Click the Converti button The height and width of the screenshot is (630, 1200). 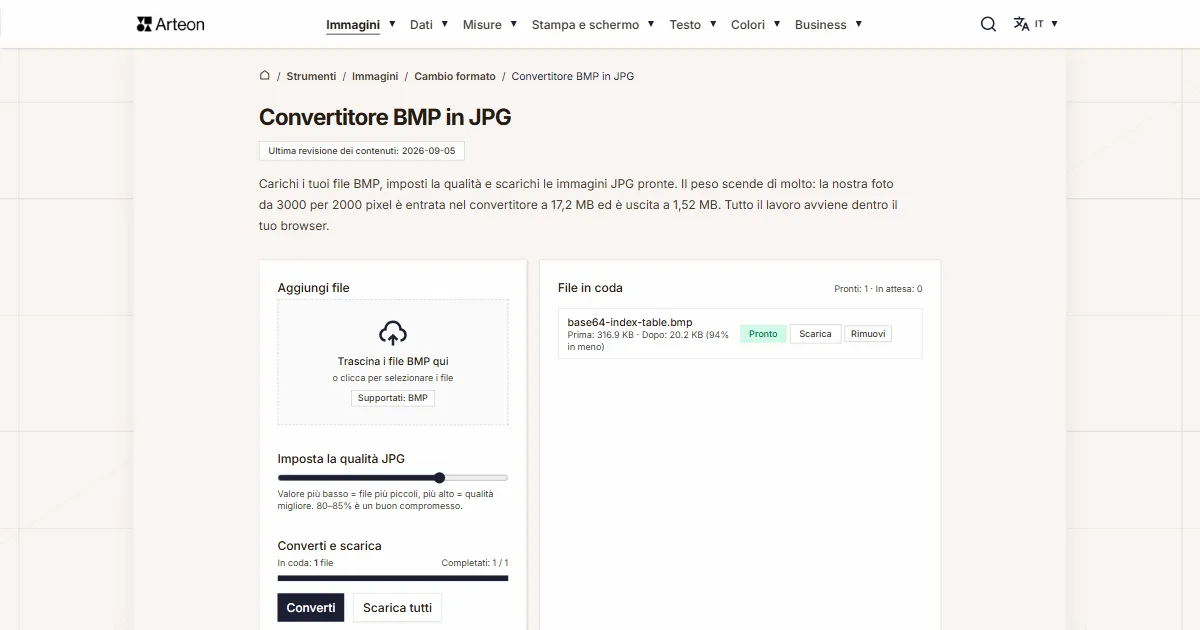pos(311,608)
